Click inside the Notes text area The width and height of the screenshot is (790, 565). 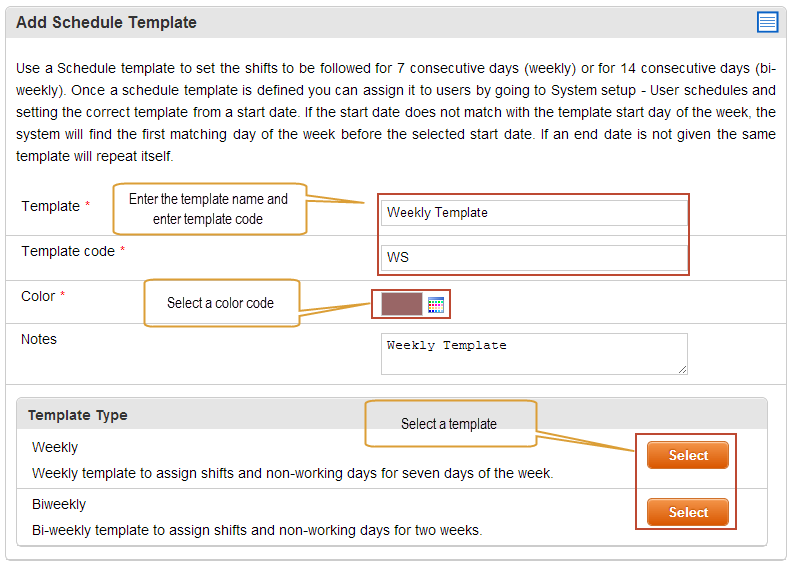[x=534, y=354]
